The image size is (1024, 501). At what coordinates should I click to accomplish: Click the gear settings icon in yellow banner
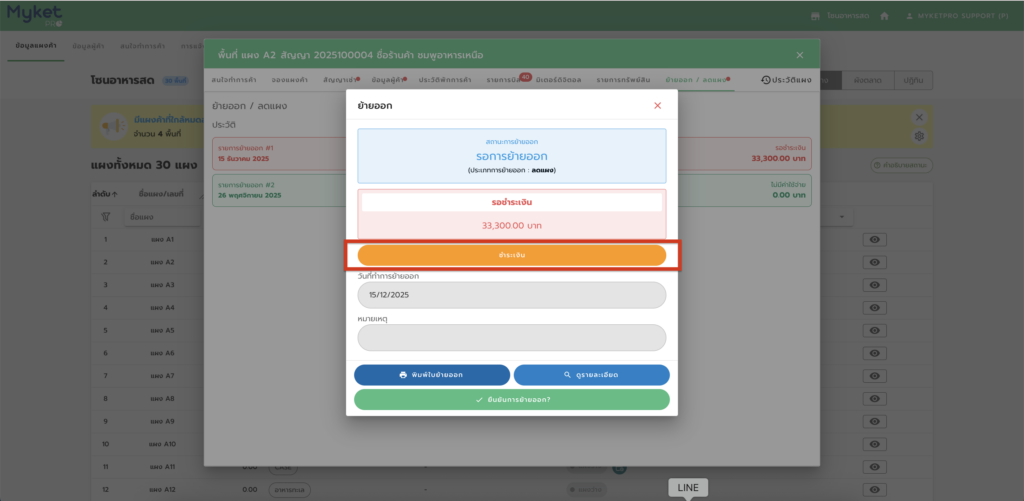(919, 136)
